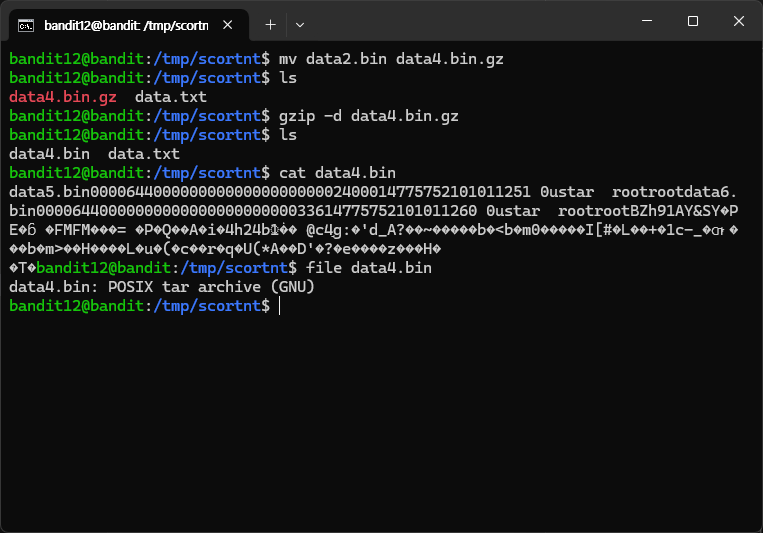Minimize the terminal window
This screenshot has height=533, width=763.
tap(647, 21)
